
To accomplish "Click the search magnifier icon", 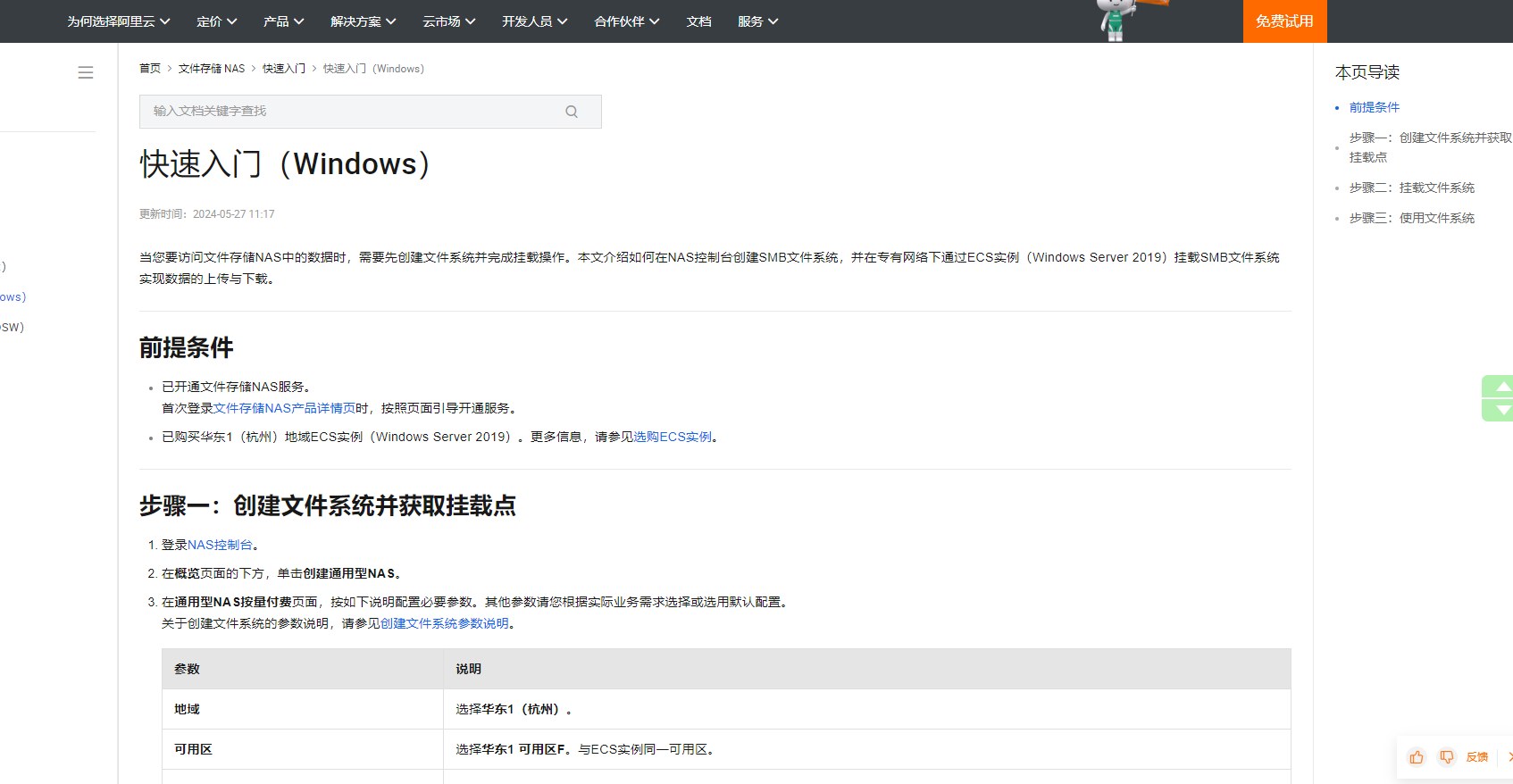I will 572,112.
